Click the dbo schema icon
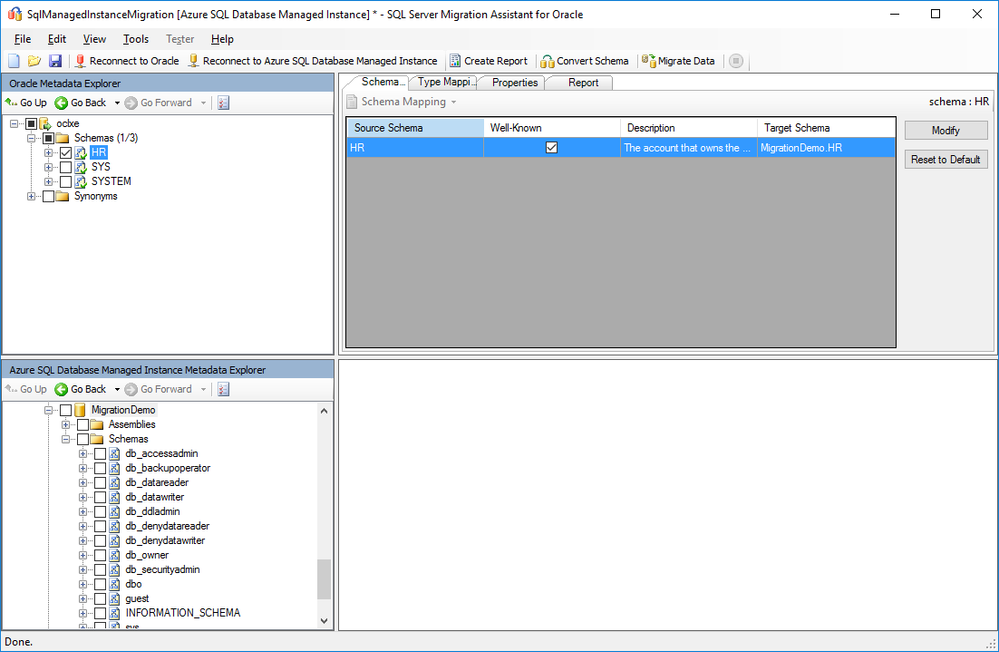 point(115,584)
